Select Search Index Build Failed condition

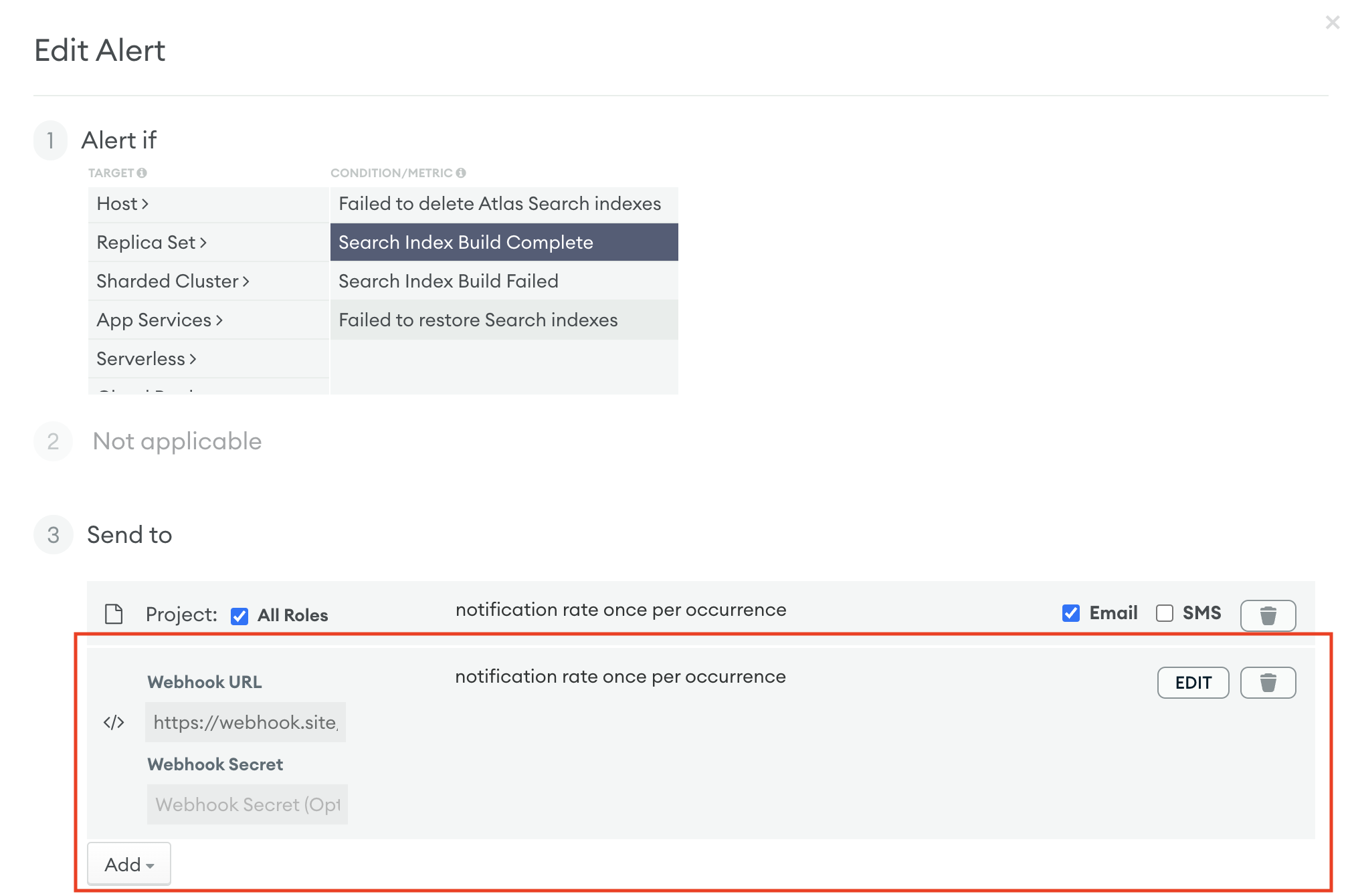[448, 282]
